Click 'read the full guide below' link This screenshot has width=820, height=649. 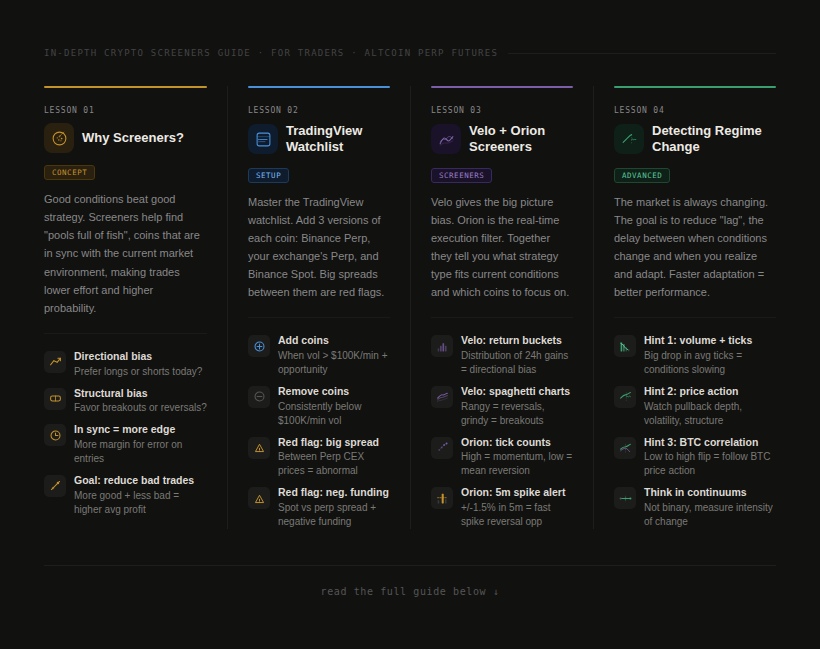[x=410, y=591]
